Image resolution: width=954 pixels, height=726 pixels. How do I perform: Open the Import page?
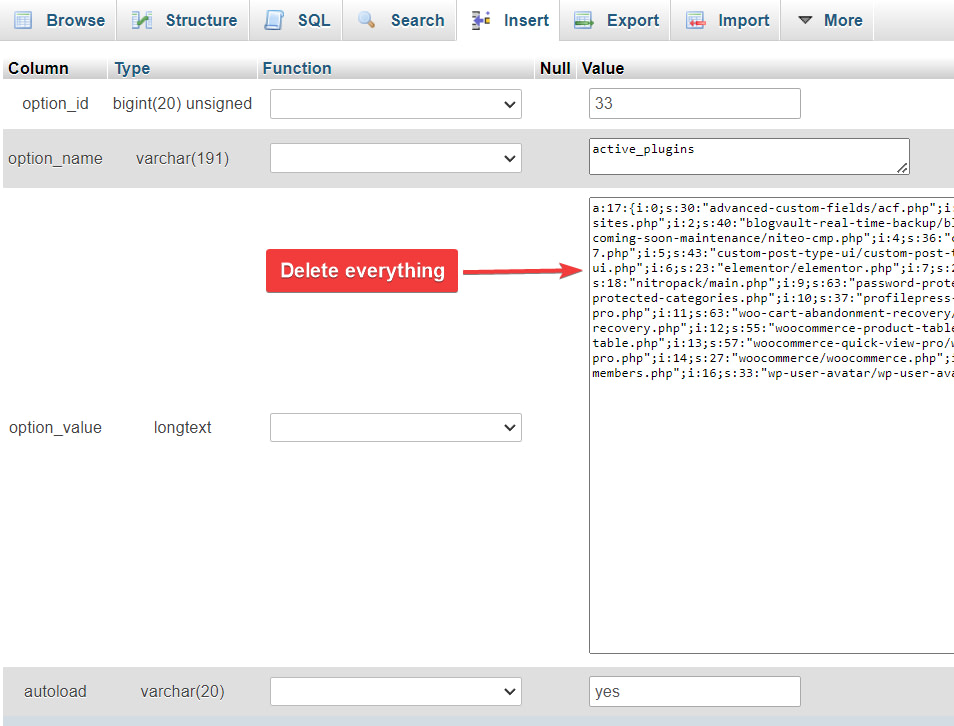coord(726,19)
